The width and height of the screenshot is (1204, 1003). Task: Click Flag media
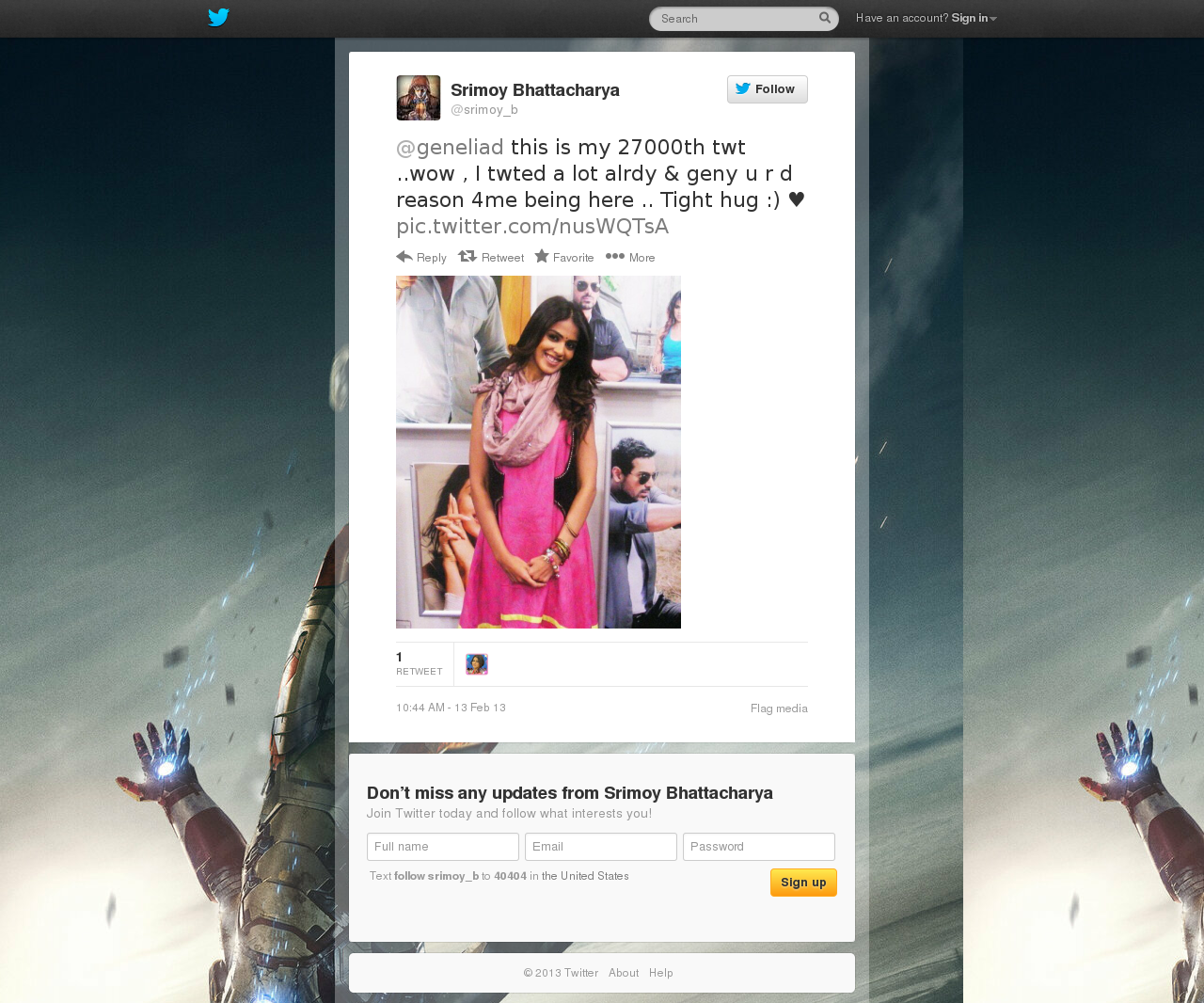point(779,708)
